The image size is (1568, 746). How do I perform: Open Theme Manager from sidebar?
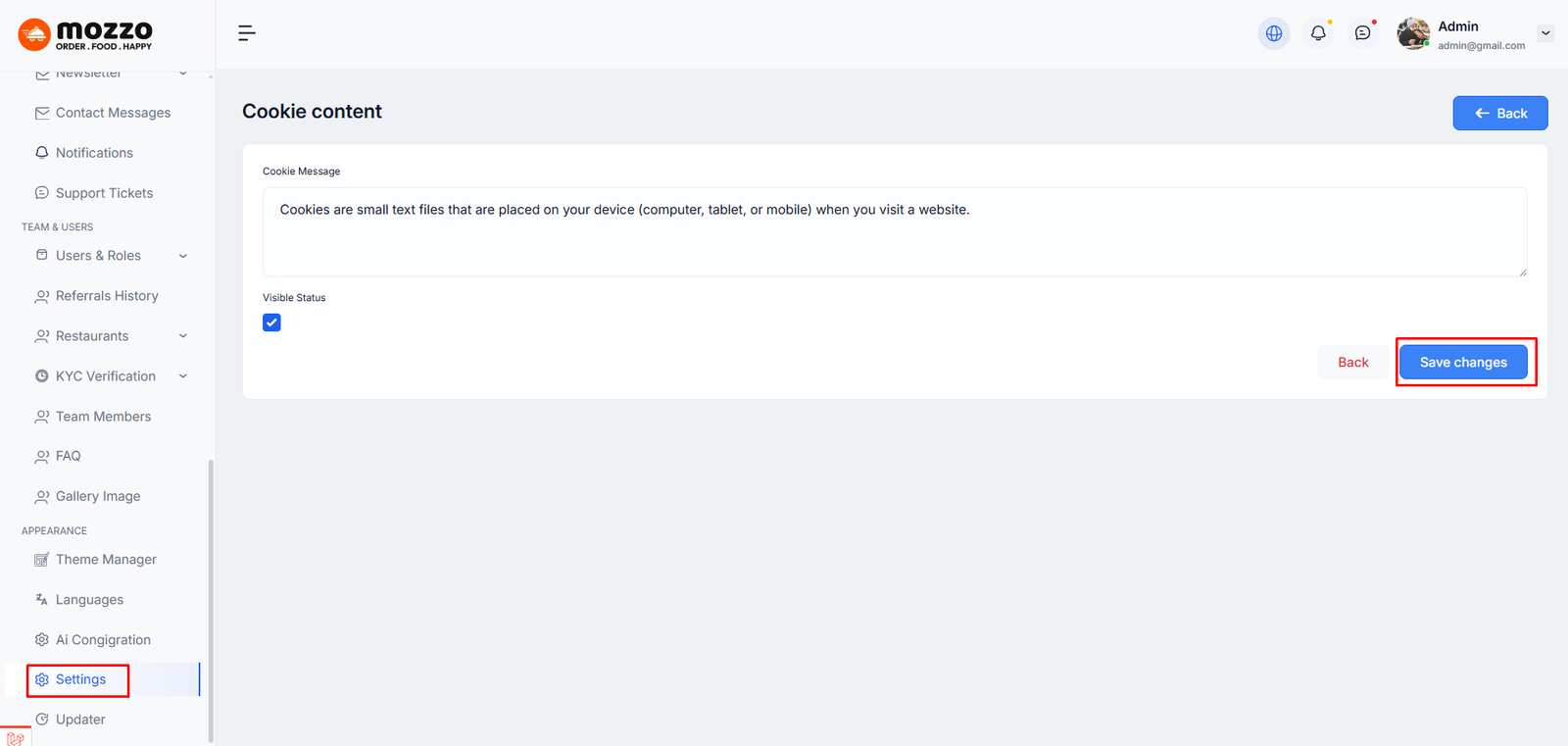pos(106,560)
